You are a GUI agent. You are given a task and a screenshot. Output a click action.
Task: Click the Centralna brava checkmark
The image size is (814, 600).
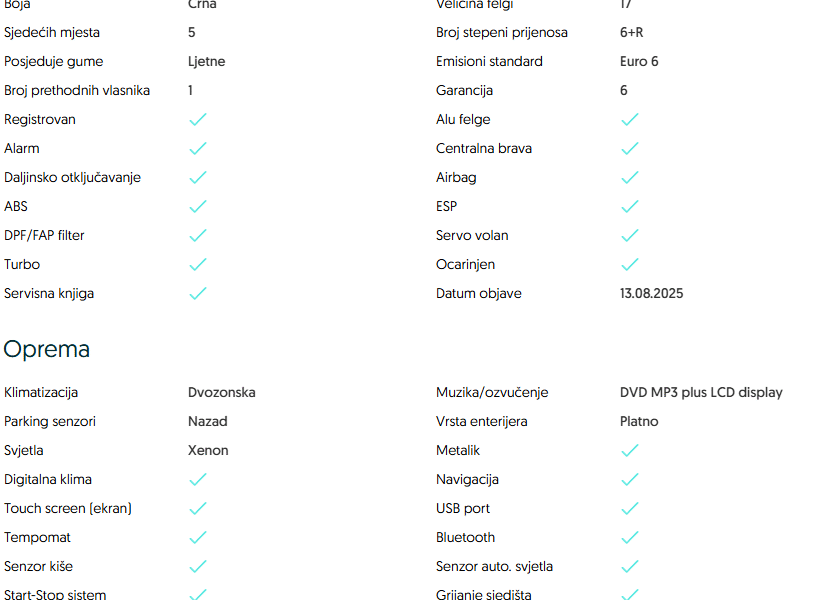pos(629,149)
